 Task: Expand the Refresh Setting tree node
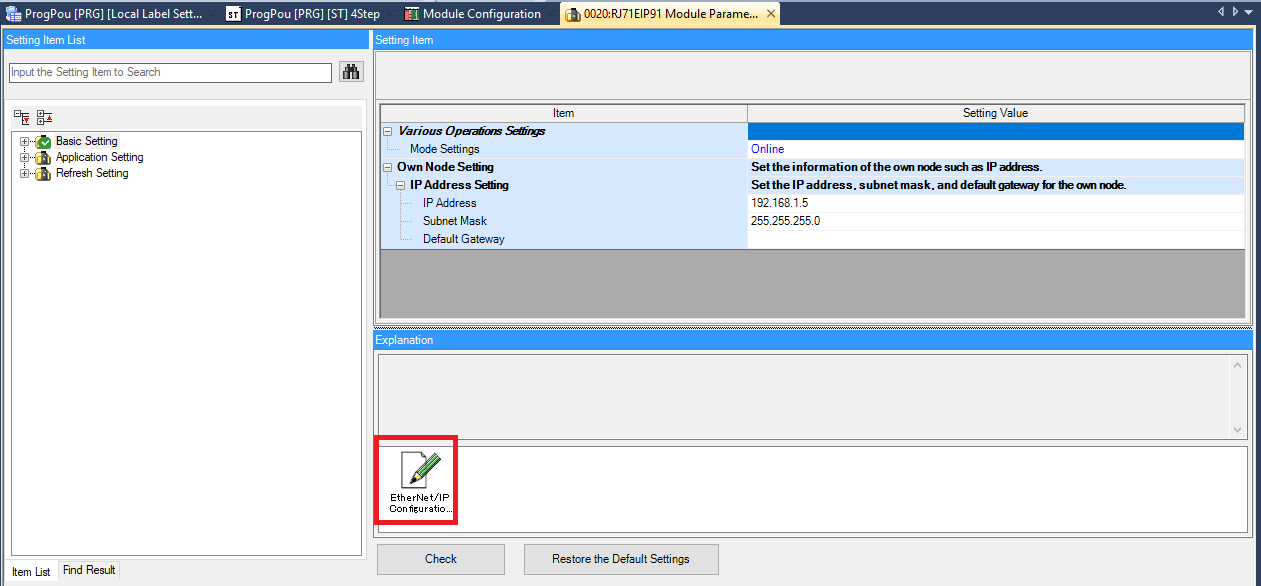[x=24, y=174]
